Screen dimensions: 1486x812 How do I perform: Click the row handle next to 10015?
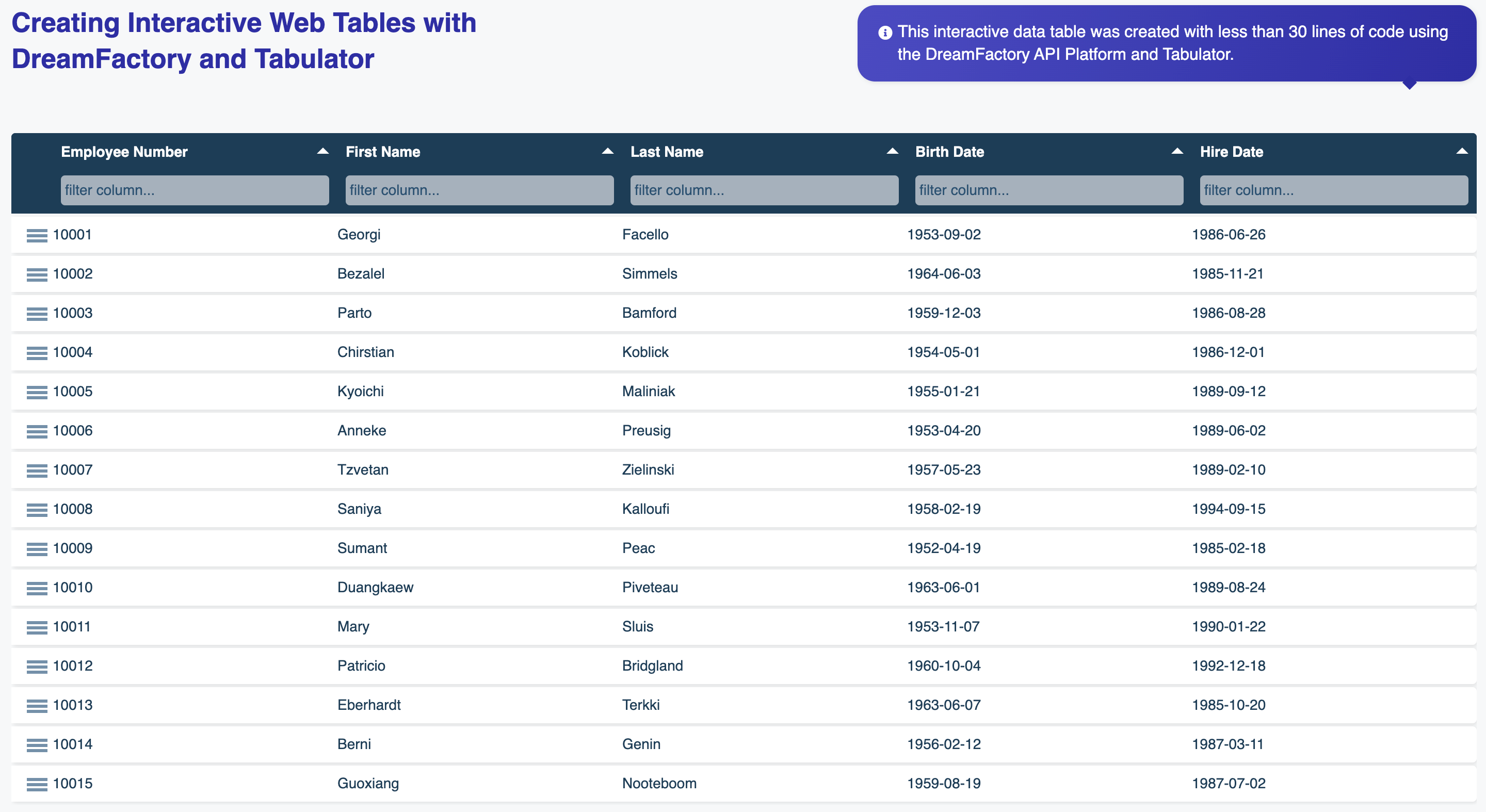pos(37,784)
